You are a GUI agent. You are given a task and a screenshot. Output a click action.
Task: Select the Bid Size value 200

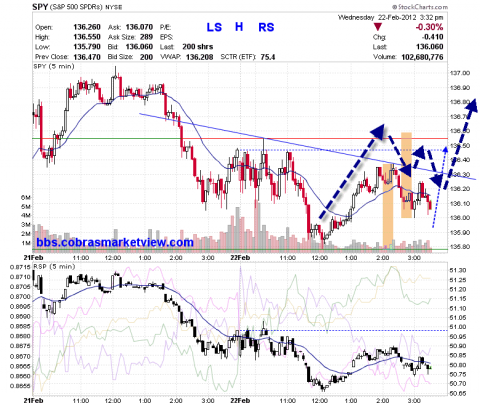coord(146,57)
